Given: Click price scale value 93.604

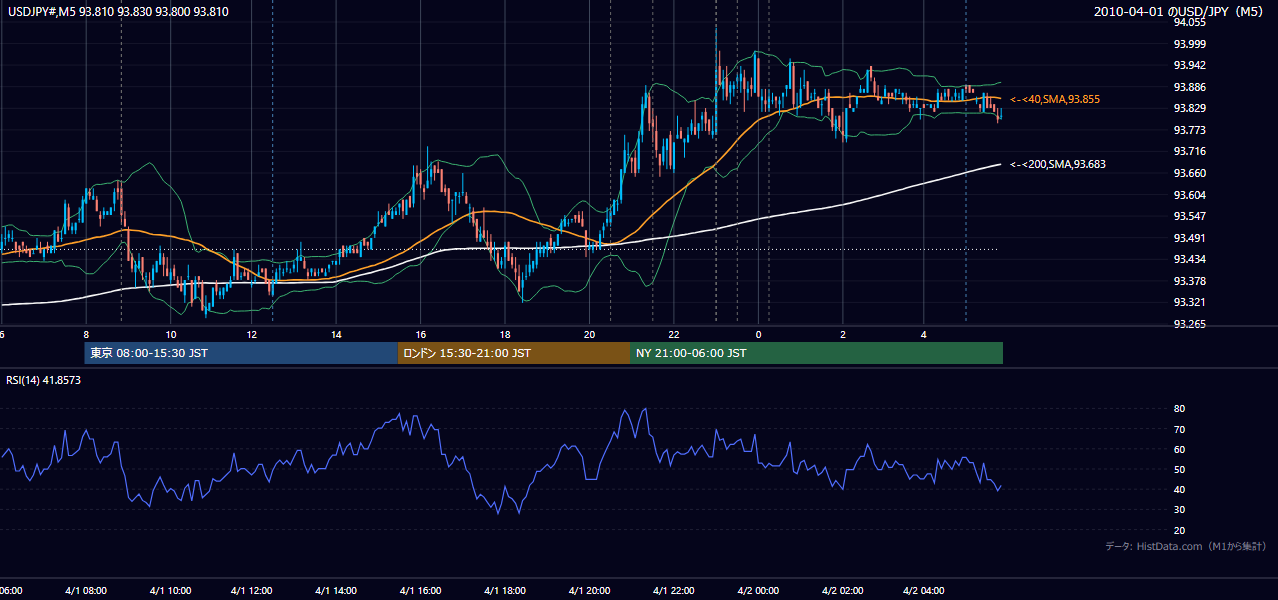Looking at the screenshot, I should tap(1190, 194).
